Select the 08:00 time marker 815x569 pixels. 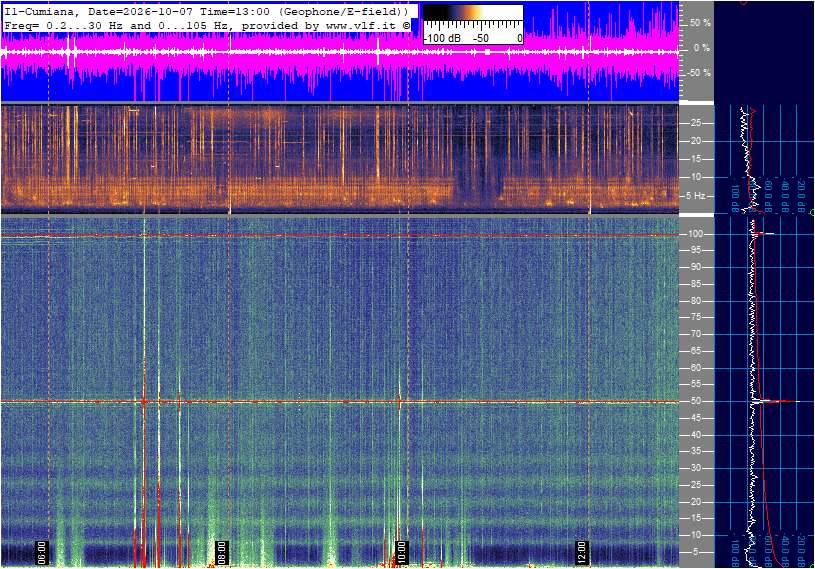point(221,552)
